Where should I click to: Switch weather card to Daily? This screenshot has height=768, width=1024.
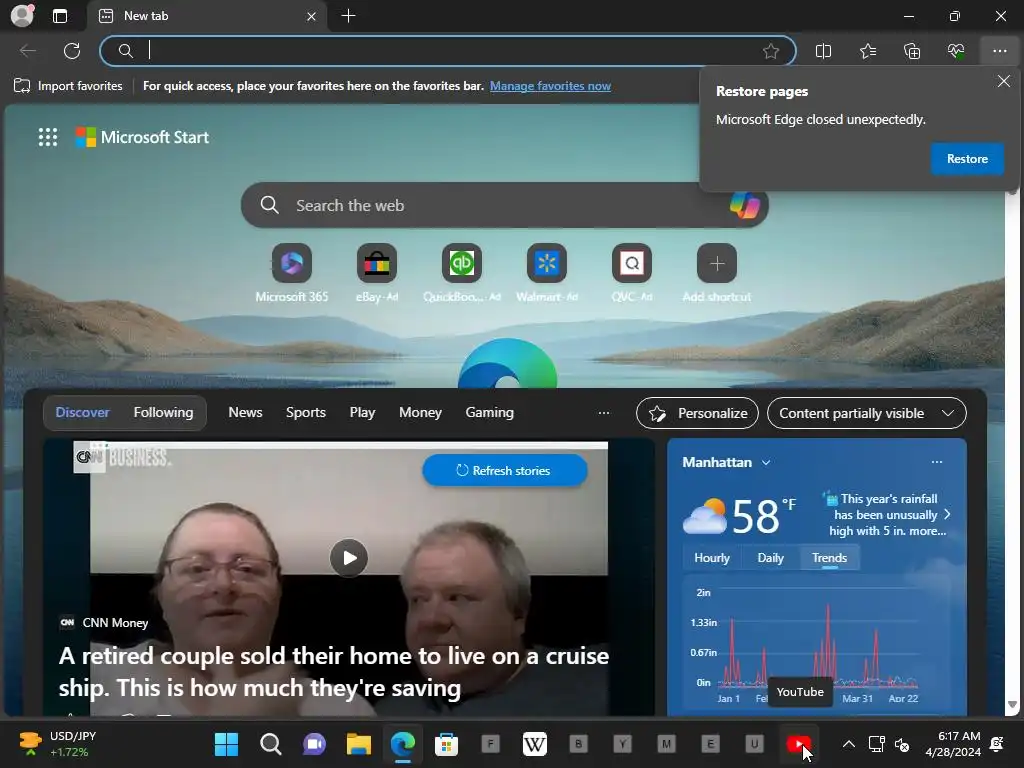[770, 558]
